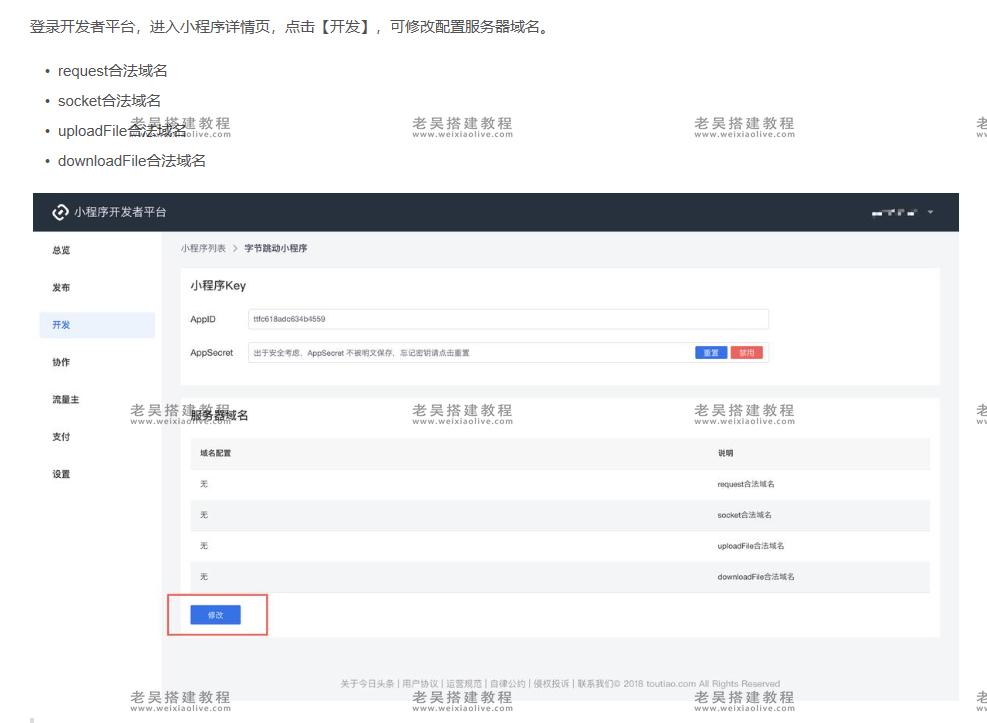
Task: Open the 支付 payment section
Action: tap(61, 436)
